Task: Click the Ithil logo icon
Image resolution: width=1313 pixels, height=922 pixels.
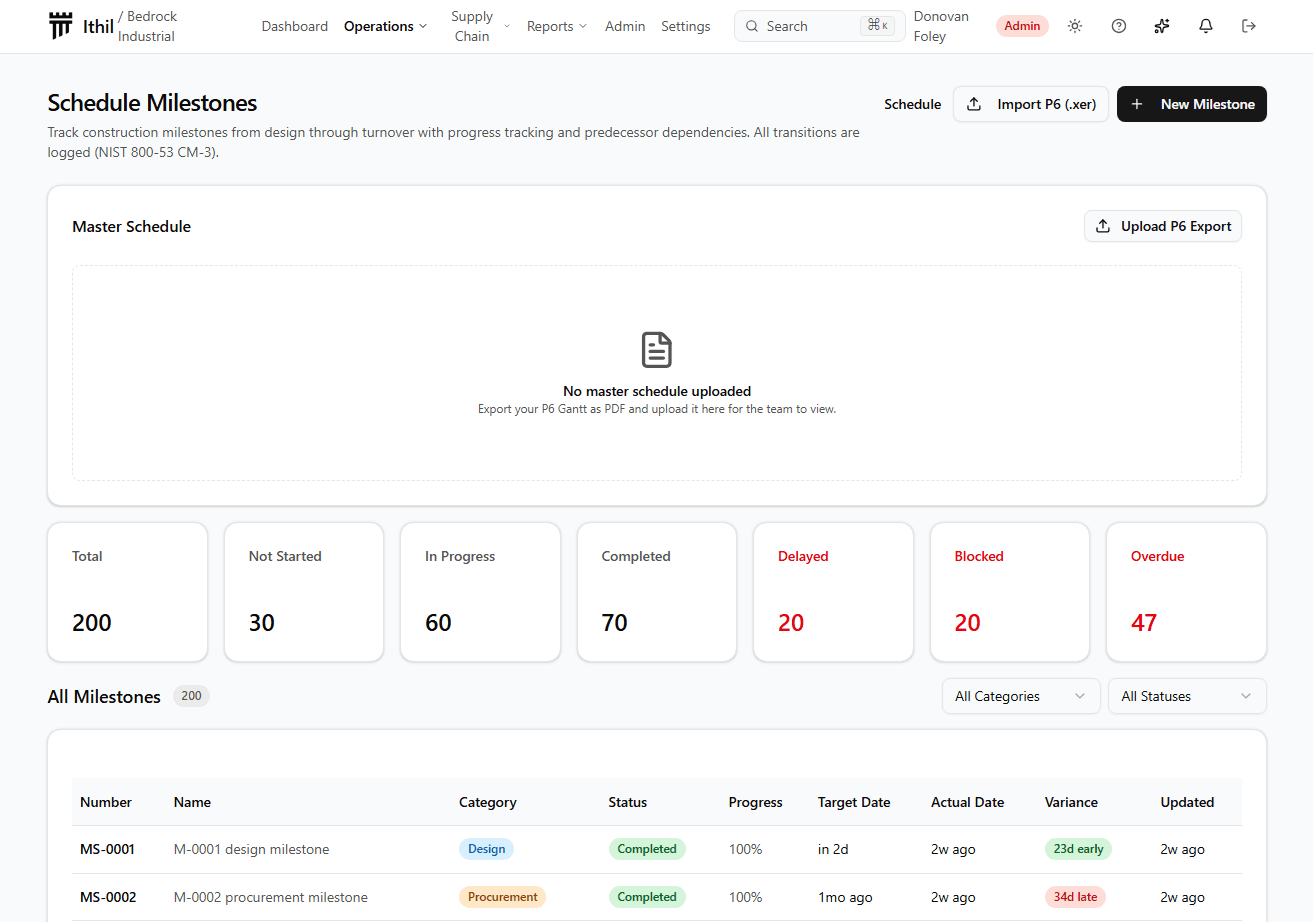Action: (x=60, y=26)
